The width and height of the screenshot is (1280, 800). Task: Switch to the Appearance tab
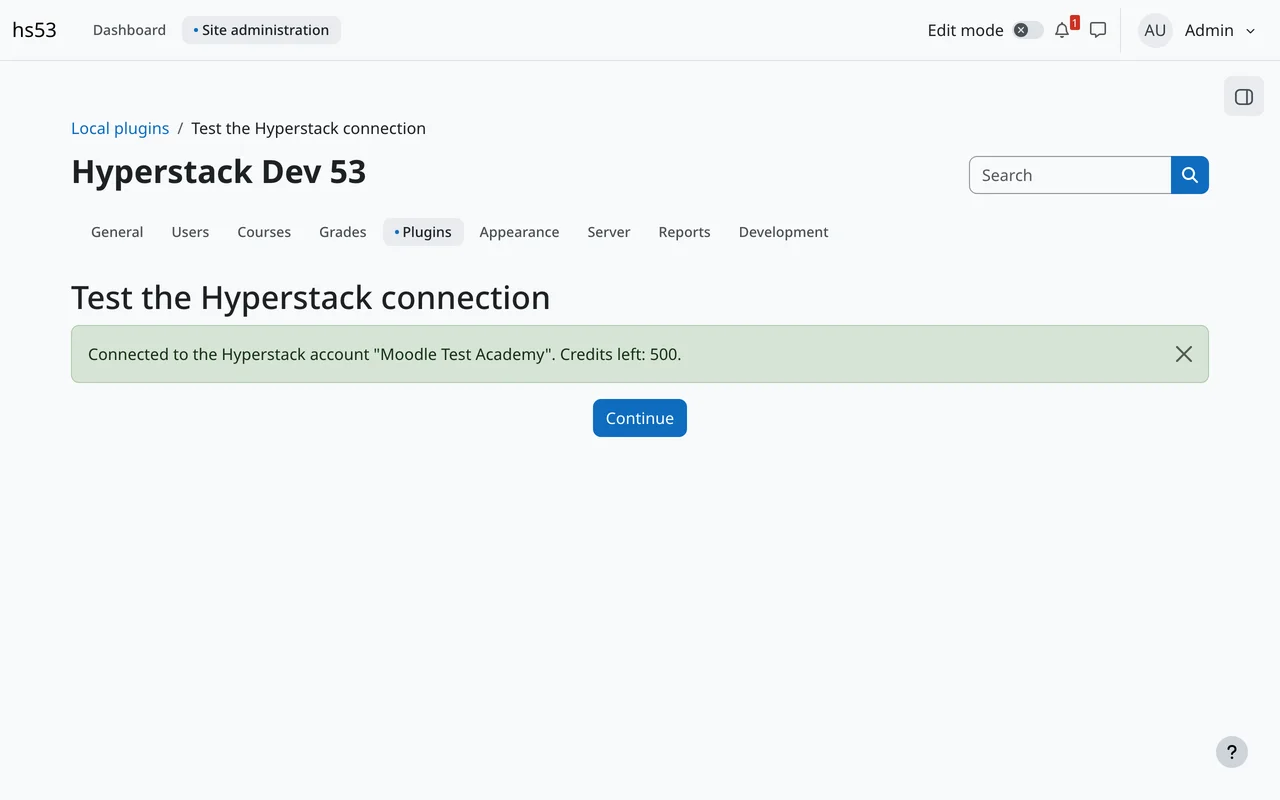click(x=519, y=232)
